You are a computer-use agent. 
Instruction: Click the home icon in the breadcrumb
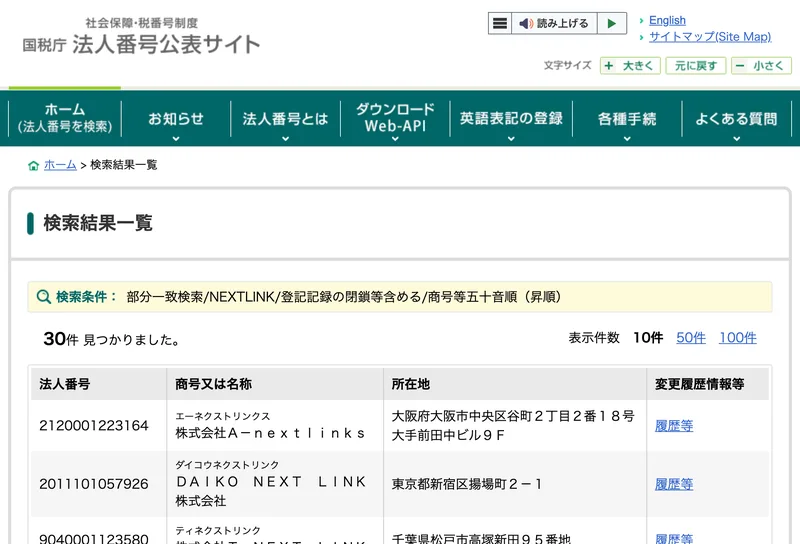click(x=34, y=165)
